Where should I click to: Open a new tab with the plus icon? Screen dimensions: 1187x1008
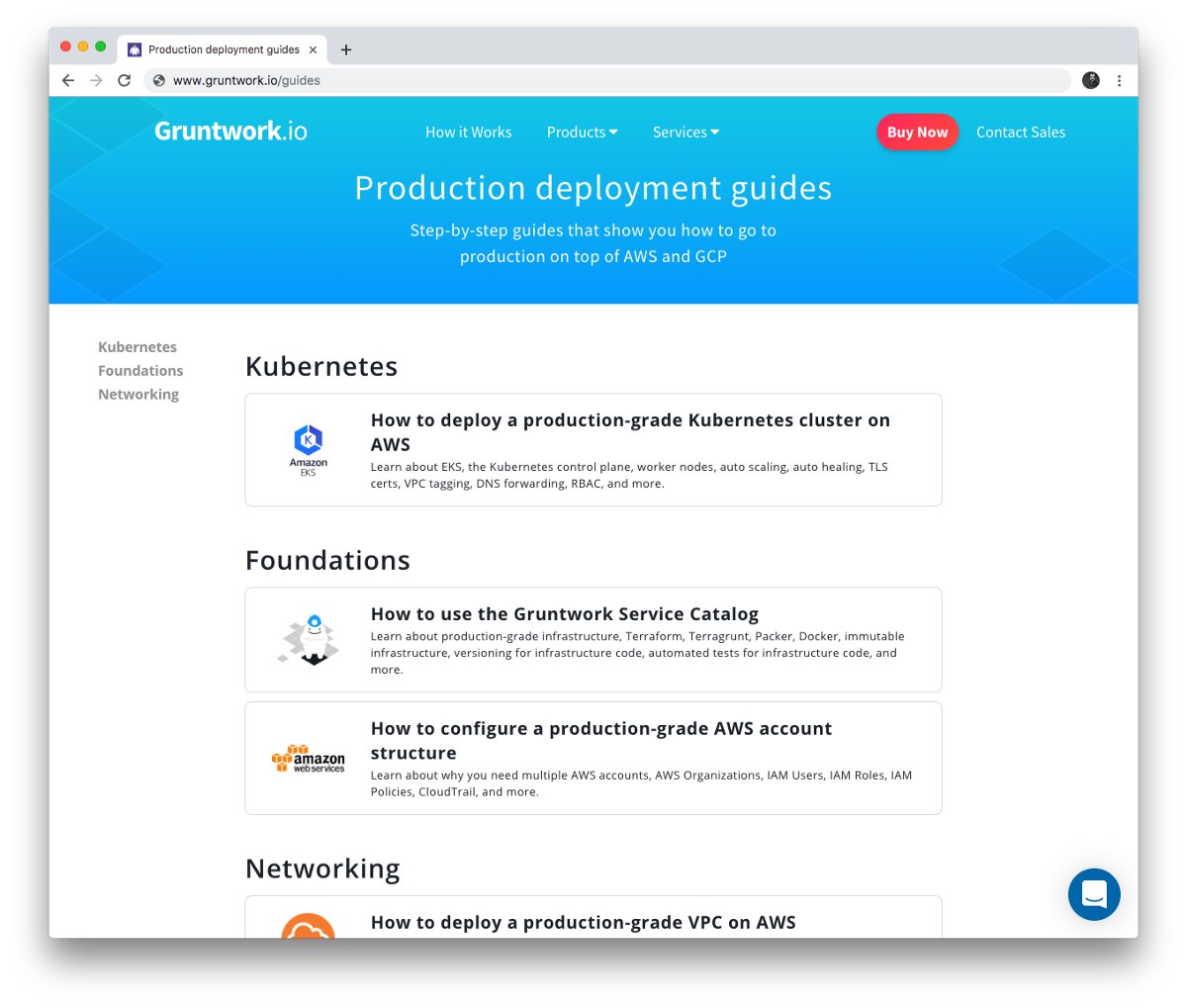tap(346, 49)
